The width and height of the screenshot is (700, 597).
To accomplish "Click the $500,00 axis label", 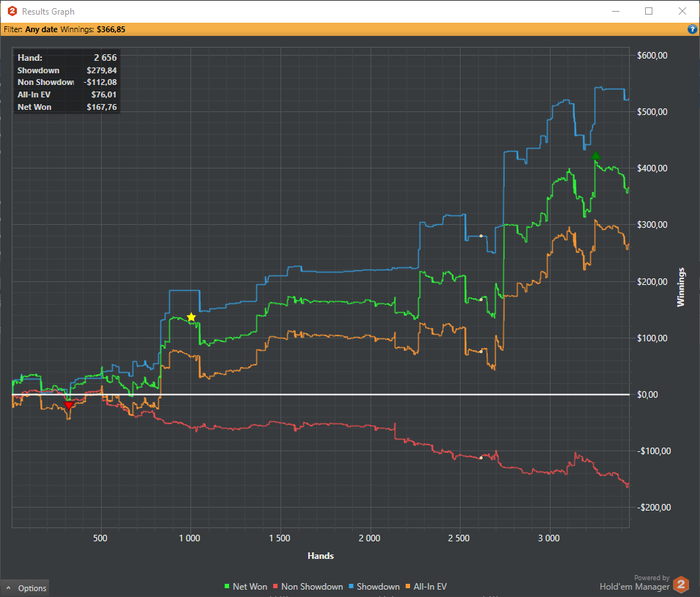I will tap(652, 112).
